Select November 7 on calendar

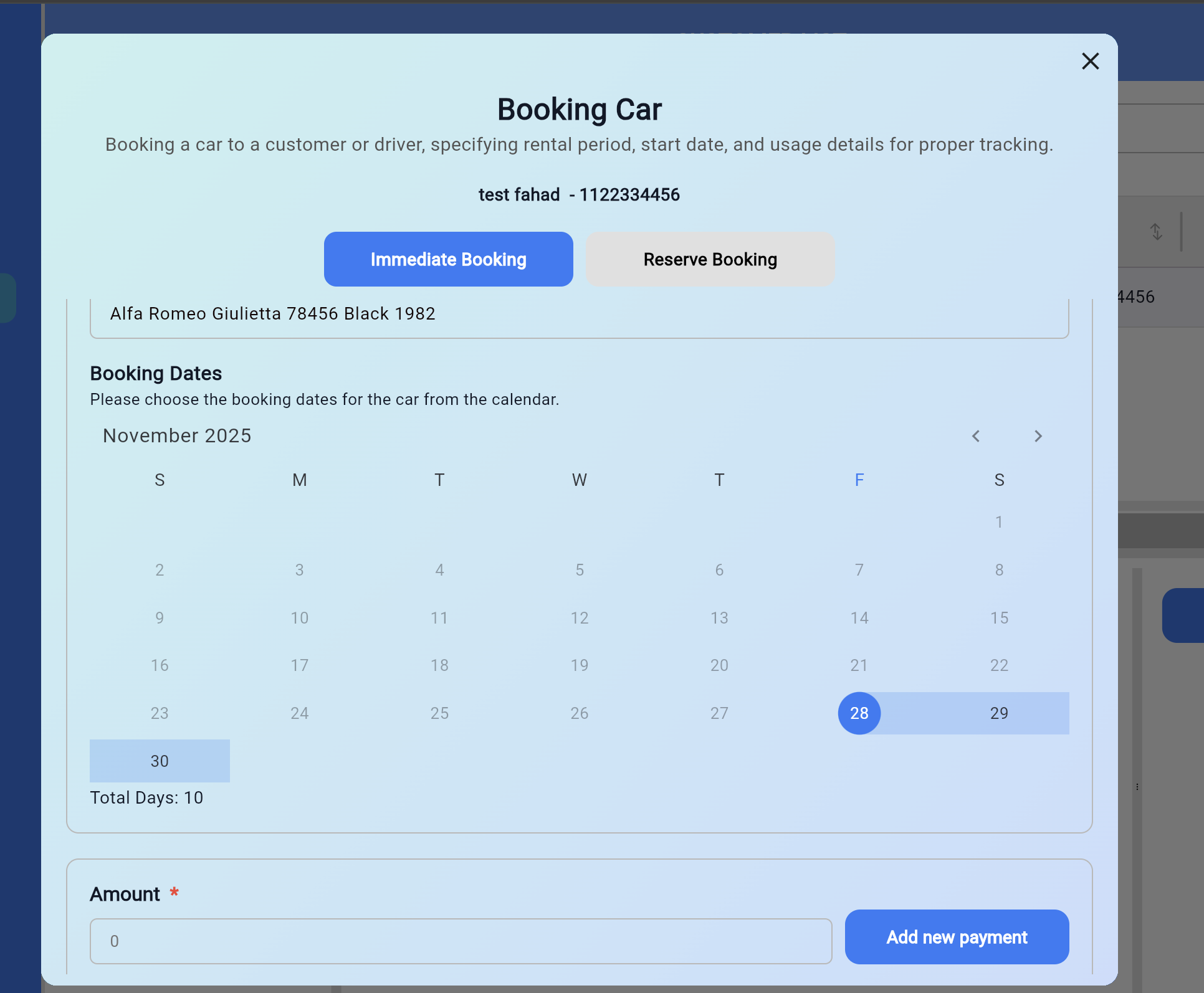point(859,570)
